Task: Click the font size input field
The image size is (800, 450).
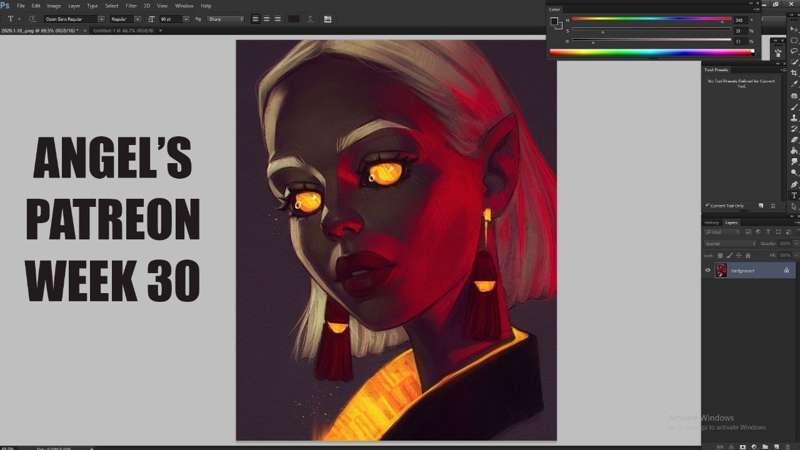Action: [x=170, y=19]
